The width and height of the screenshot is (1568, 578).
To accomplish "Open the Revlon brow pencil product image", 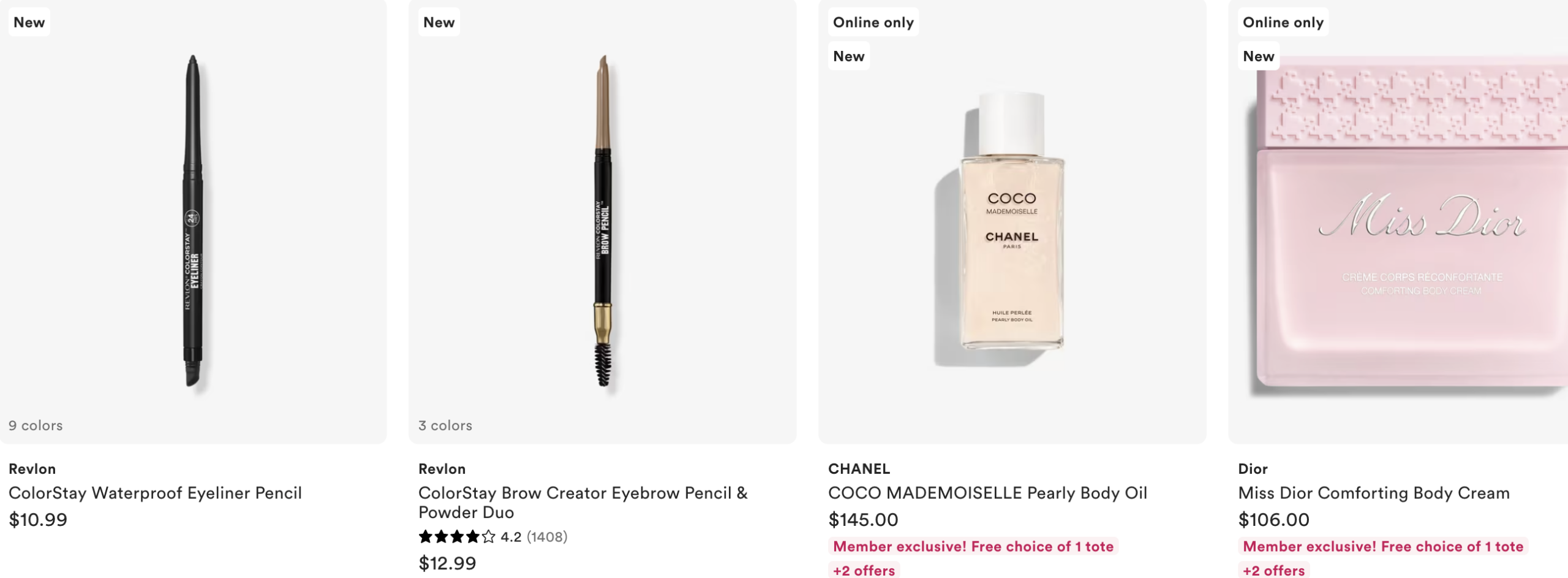I will point(603,221).
